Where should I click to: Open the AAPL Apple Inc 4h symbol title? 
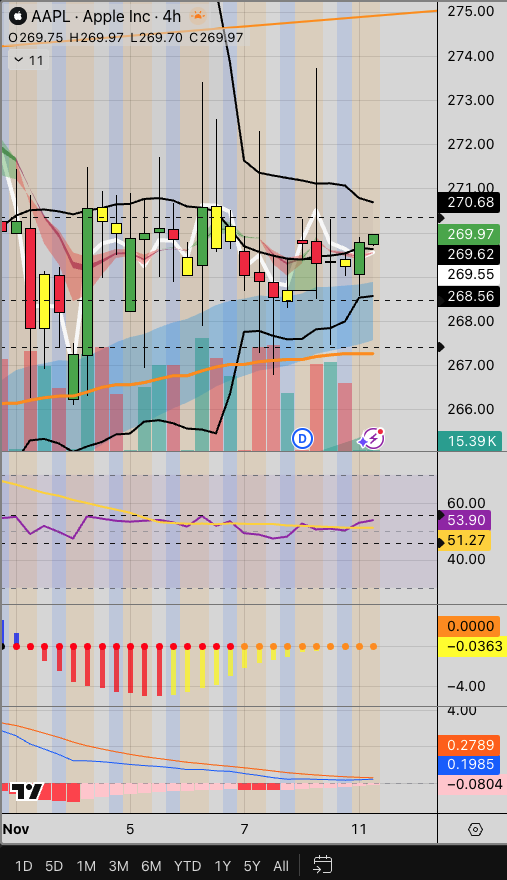click(x=106, y=16)
